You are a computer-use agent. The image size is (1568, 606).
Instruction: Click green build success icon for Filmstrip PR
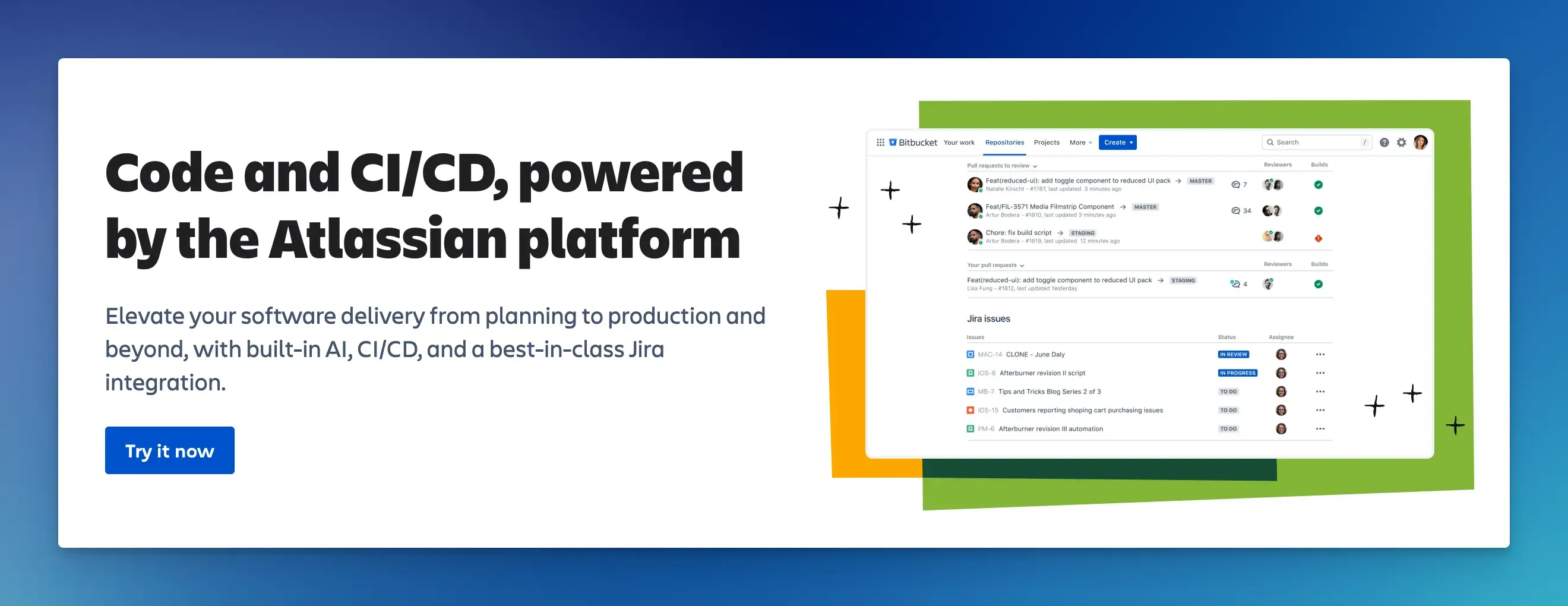1318,211
